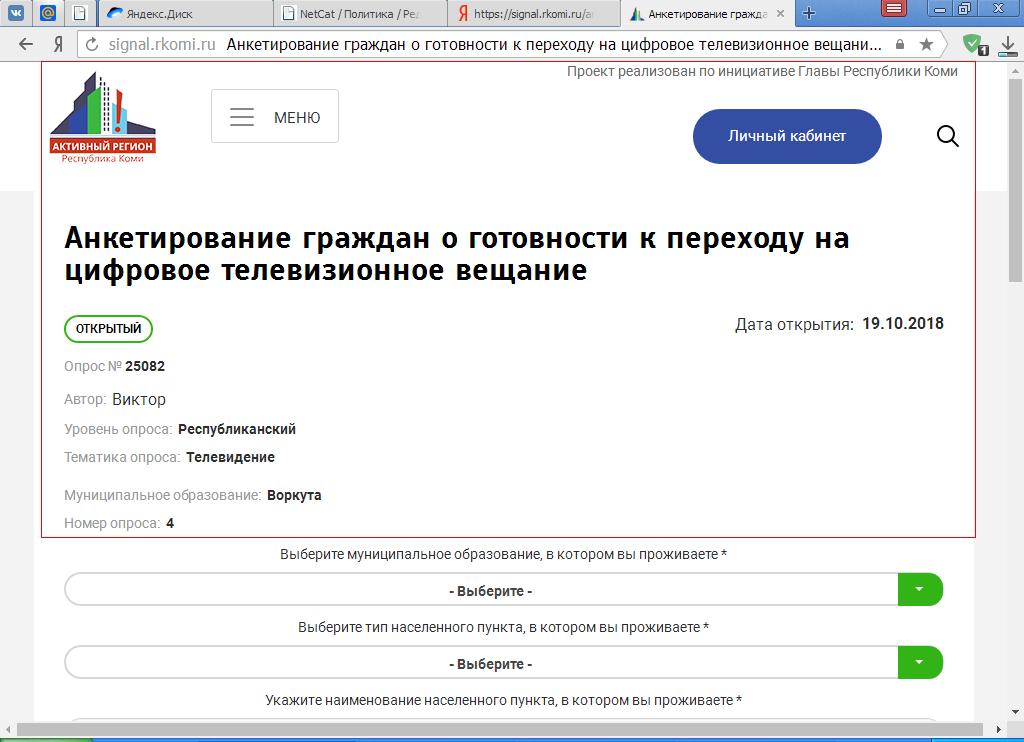The image size is (1024, 742).
Task: Click the Активный регион logo
Action: click(x=103, y=118)
